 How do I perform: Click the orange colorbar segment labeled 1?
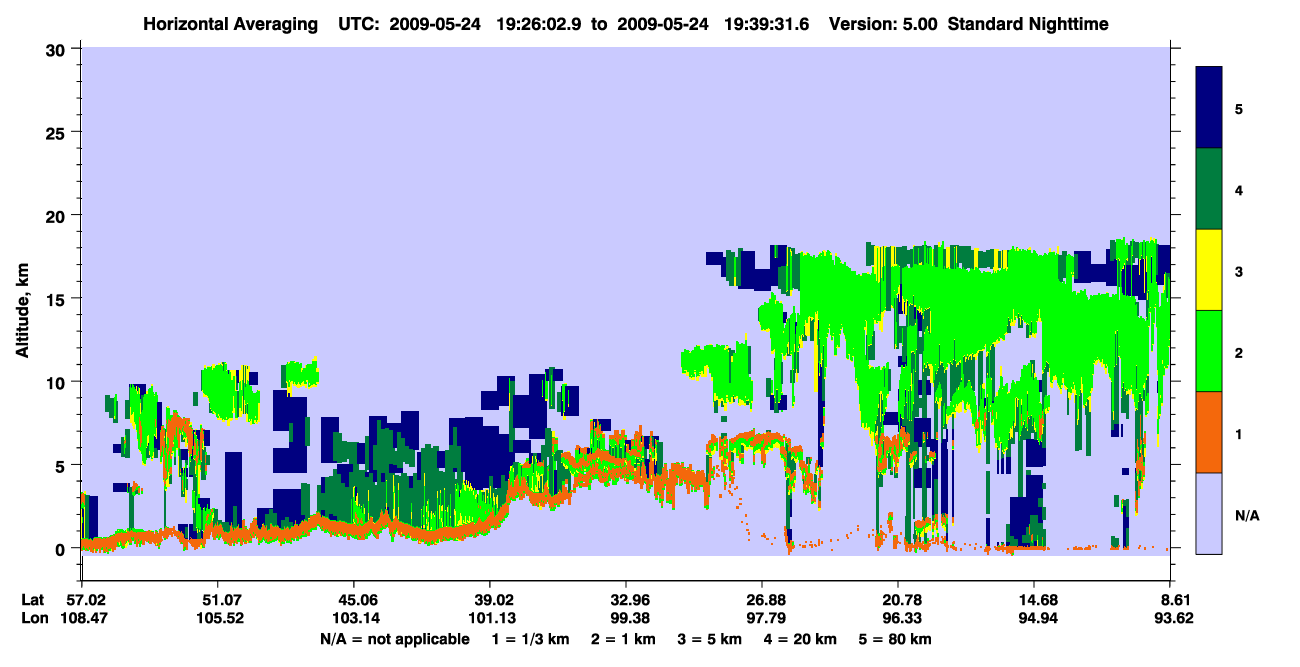(1209, 432)
